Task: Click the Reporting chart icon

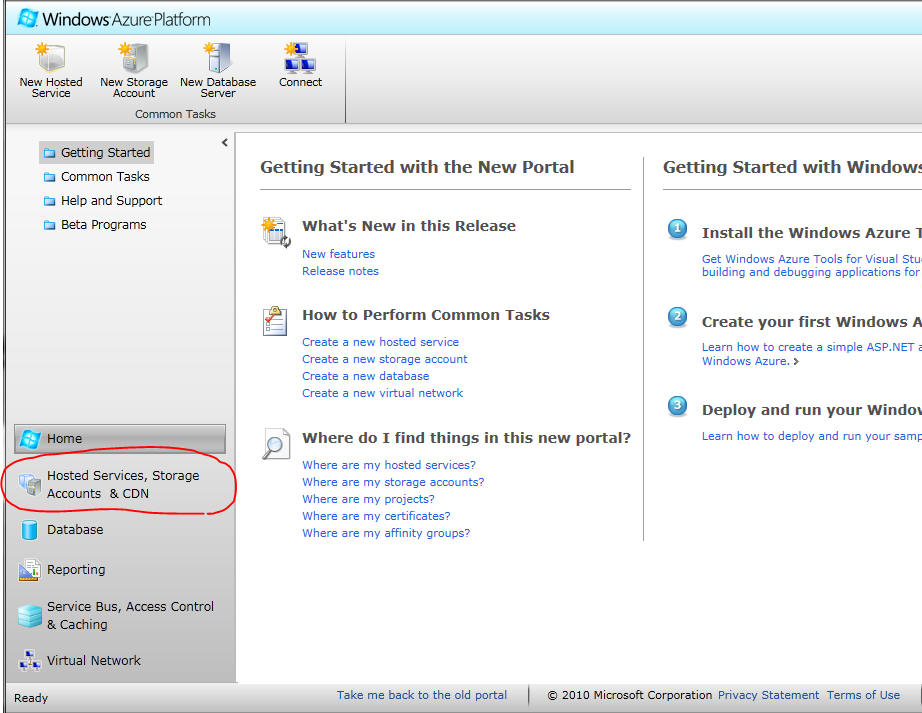Action: (x=29, y=570)
